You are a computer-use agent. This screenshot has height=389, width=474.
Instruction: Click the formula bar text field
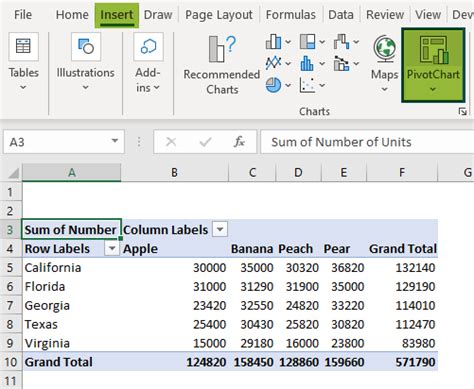(x=367, y=142)
